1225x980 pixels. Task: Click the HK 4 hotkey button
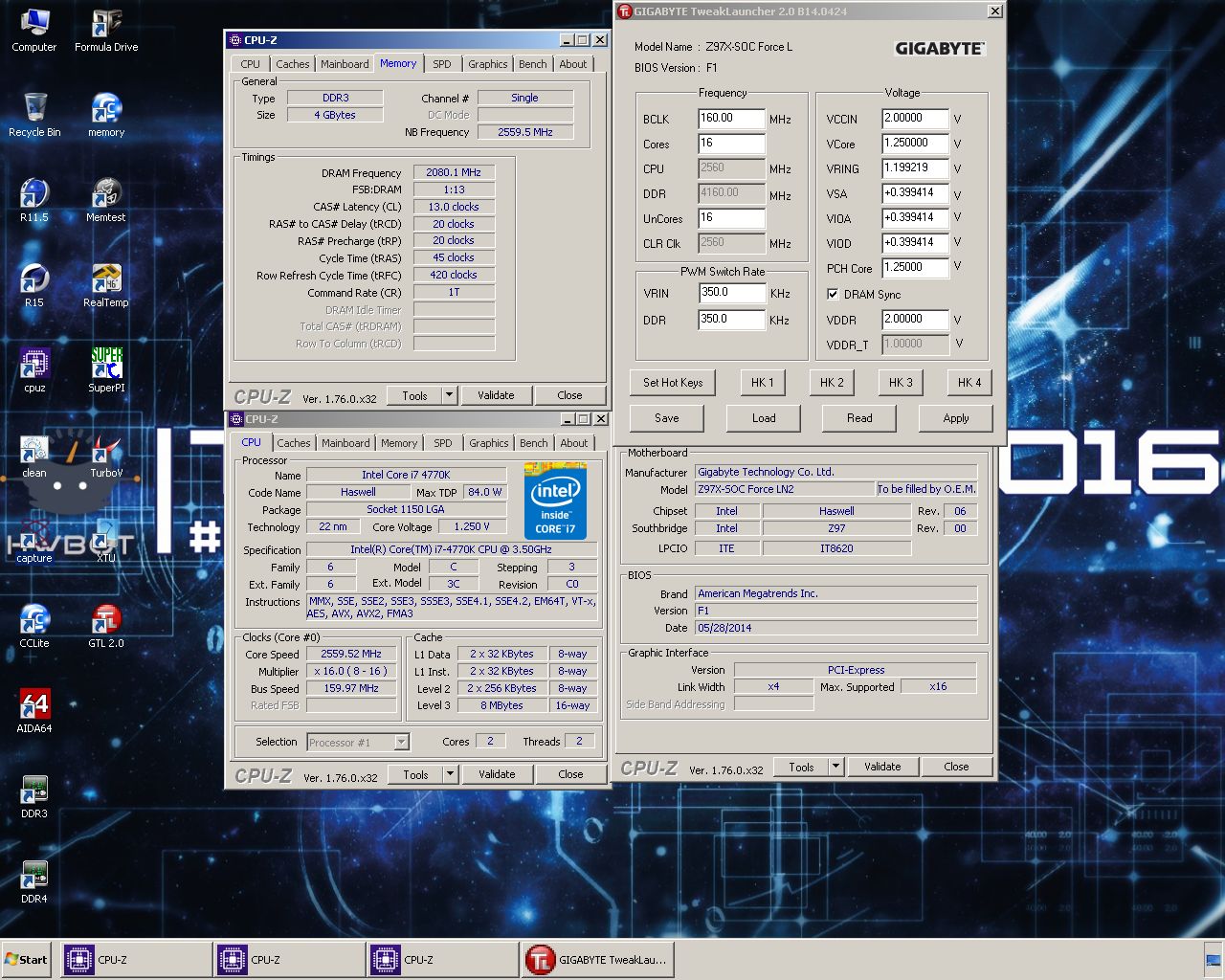(x=969, y=383)
